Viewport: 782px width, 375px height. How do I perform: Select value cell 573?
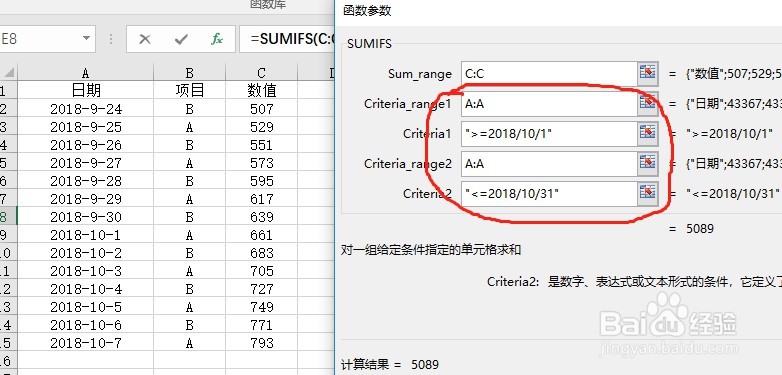(261, 163)
